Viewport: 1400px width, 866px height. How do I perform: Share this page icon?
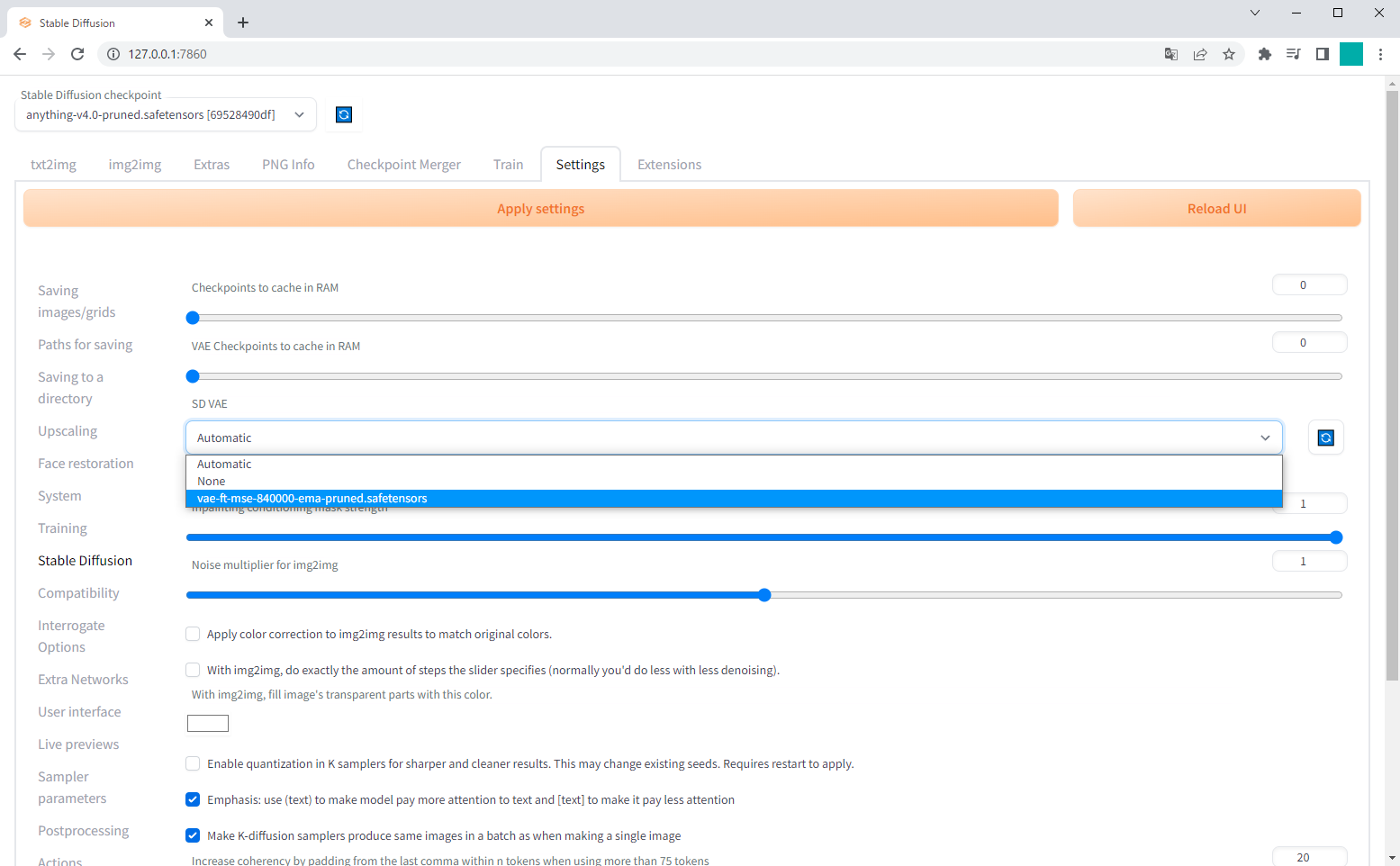[x=1200, y=54]
